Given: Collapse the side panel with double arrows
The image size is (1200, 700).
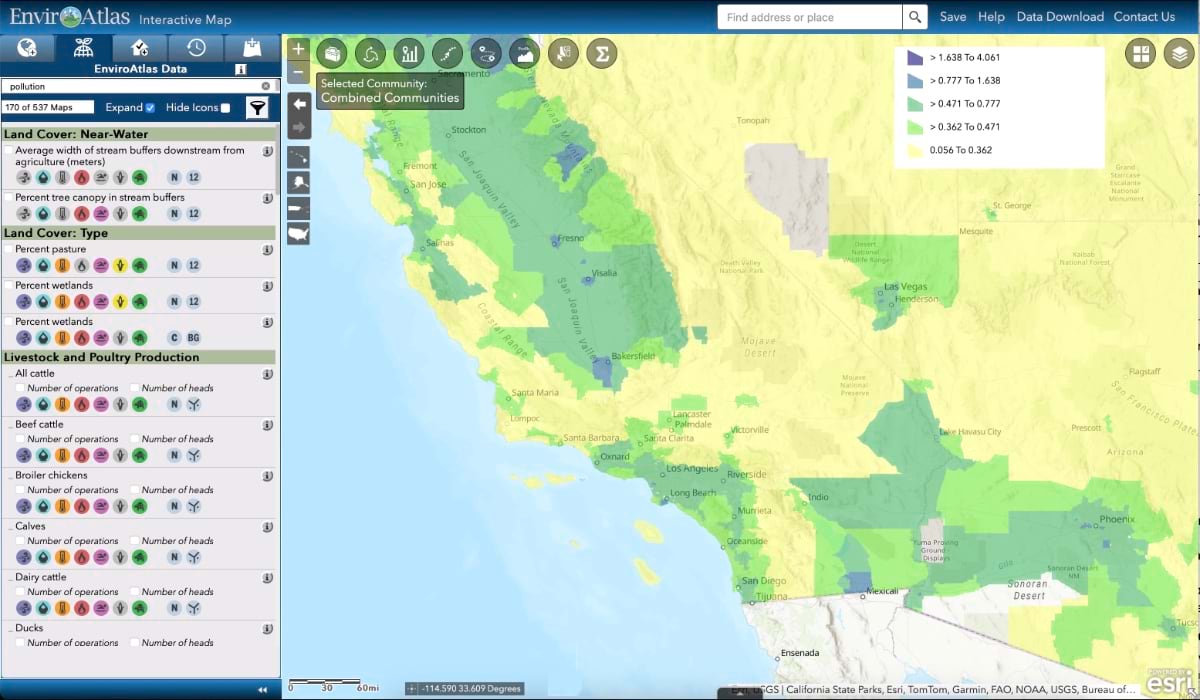Looking at the screenshot, I should (262, 690).
